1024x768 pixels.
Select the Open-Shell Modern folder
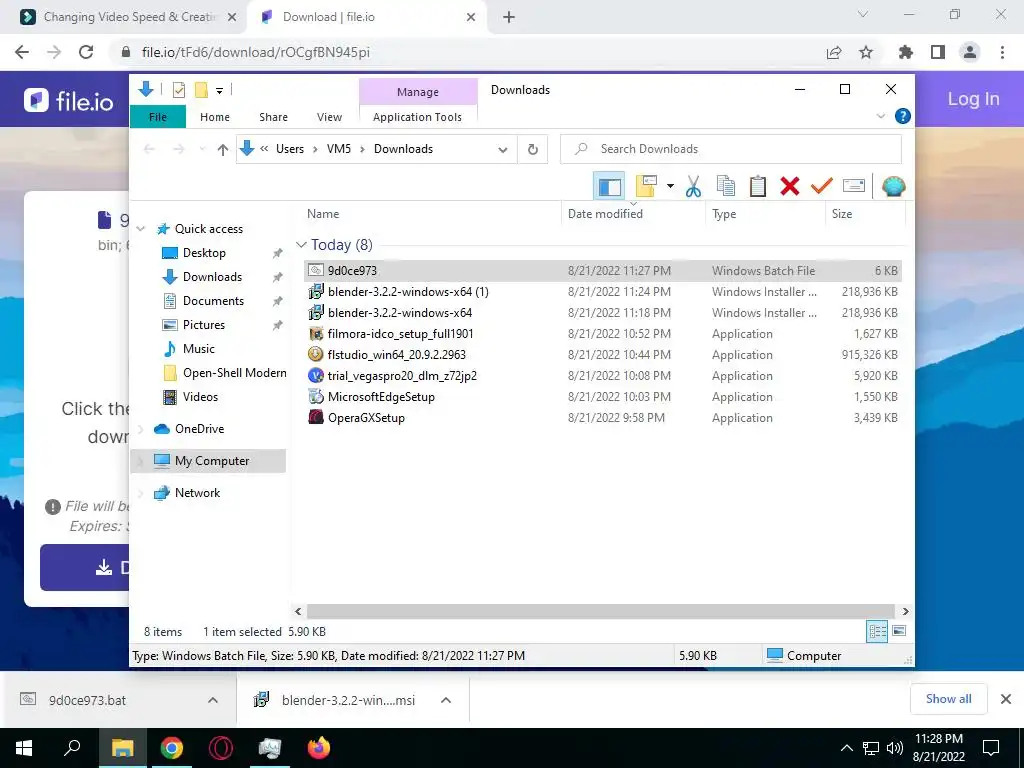(234, 373)
